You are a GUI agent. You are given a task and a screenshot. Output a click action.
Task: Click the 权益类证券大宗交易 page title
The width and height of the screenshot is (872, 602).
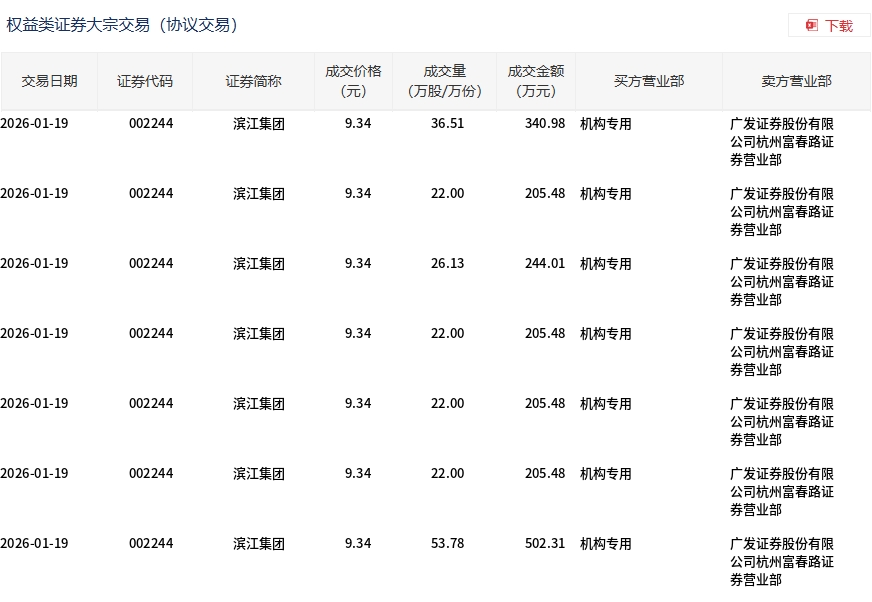point(122,25)
